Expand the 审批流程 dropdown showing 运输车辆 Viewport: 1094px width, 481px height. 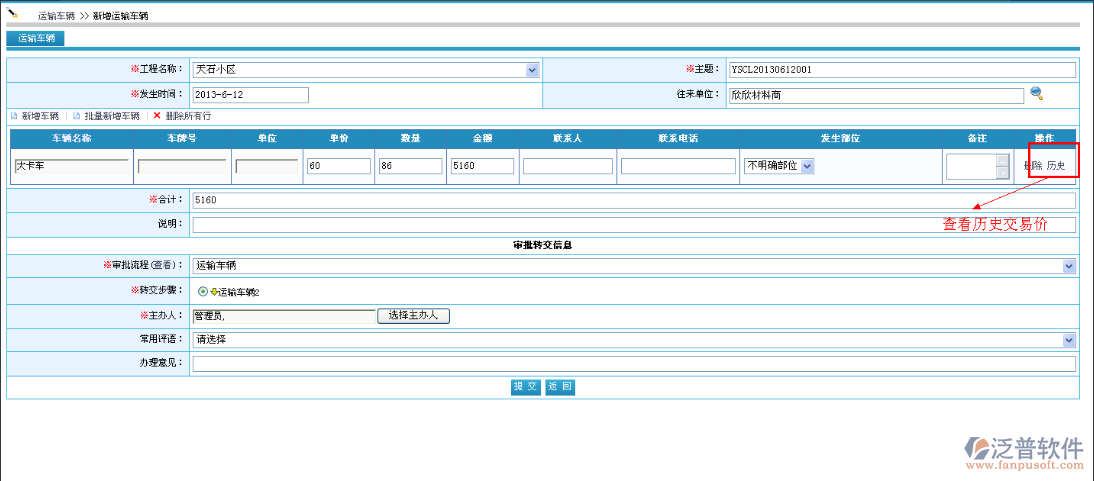[1068, 266]
